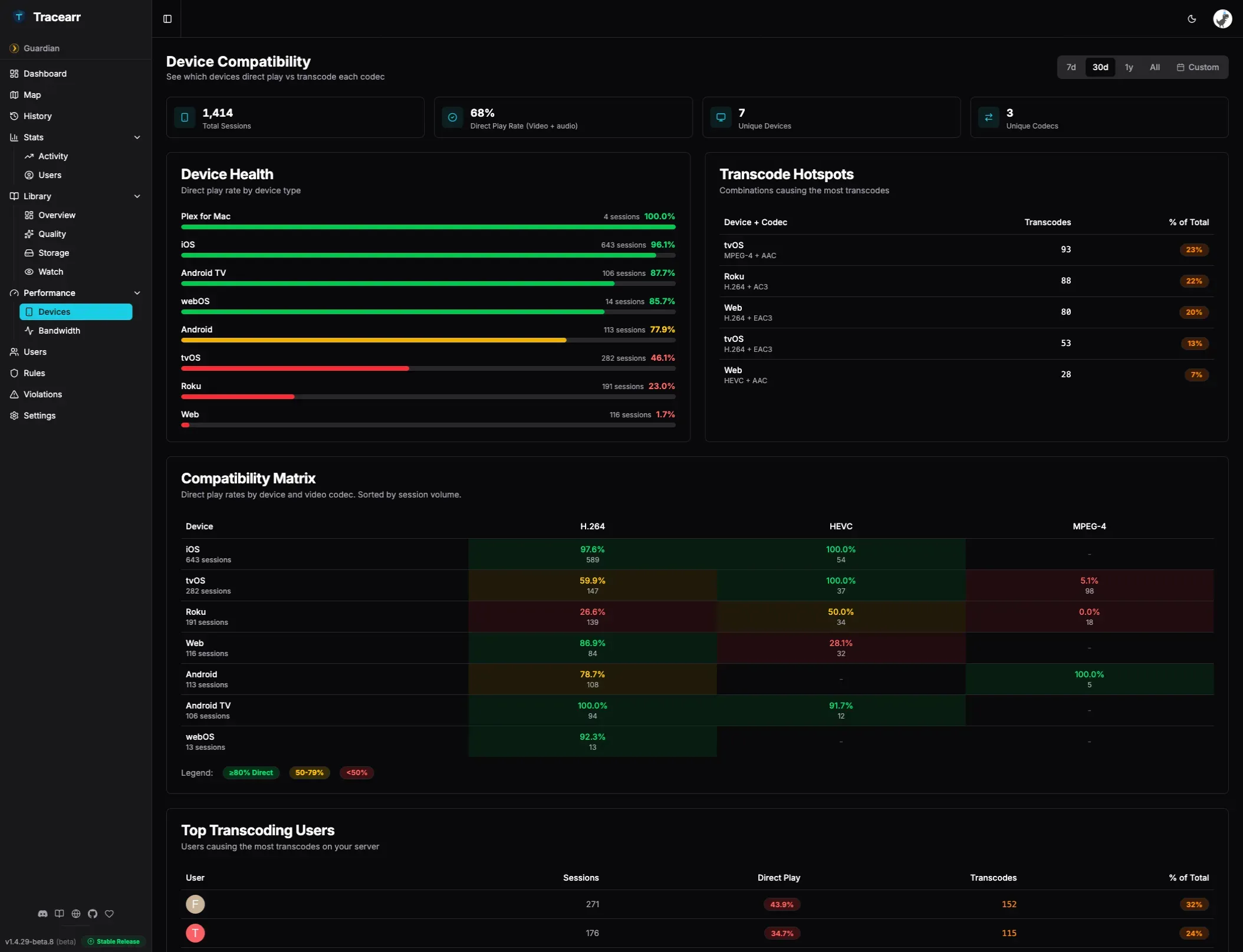This screenshot has height=952, width=1243.
Task: Open the Guardian server selector
Action: [75, 48]
